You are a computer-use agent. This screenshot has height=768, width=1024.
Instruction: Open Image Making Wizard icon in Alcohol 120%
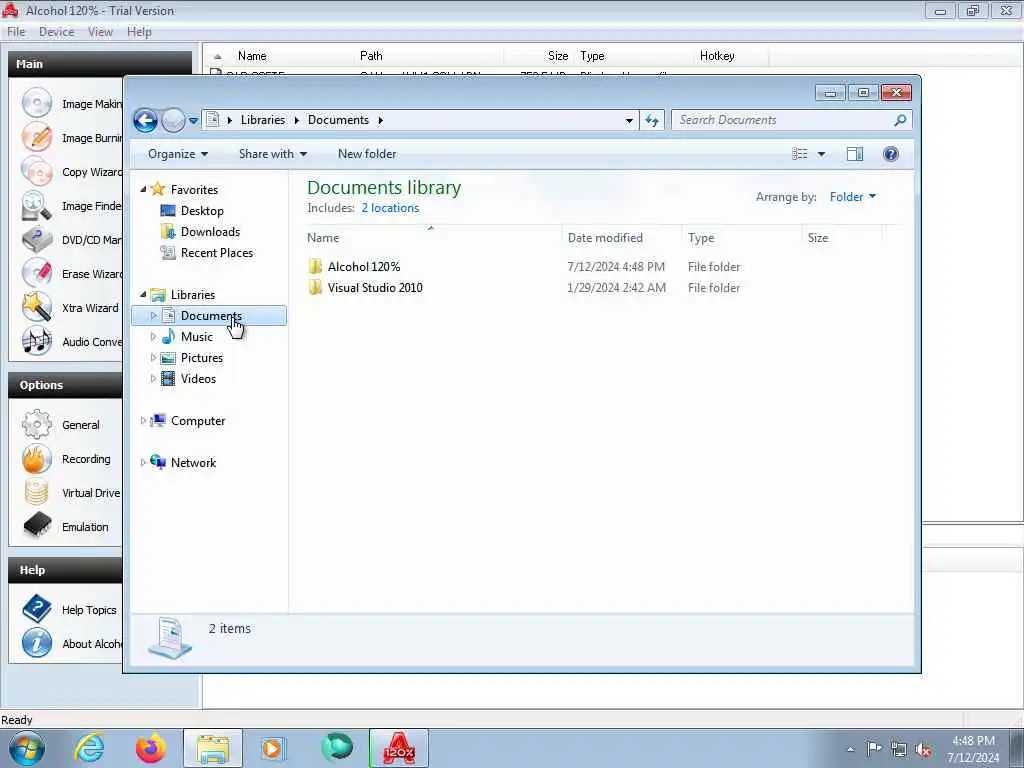37,103
